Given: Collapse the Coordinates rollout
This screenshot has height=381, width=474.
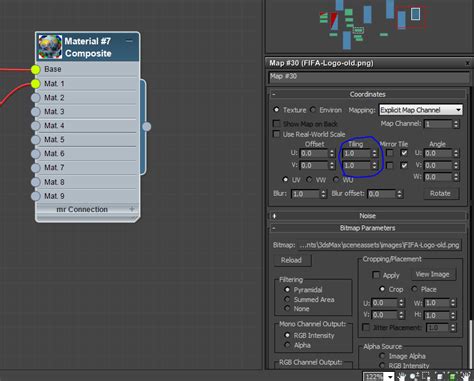Looking at the screenshot, I should point(274,94).
